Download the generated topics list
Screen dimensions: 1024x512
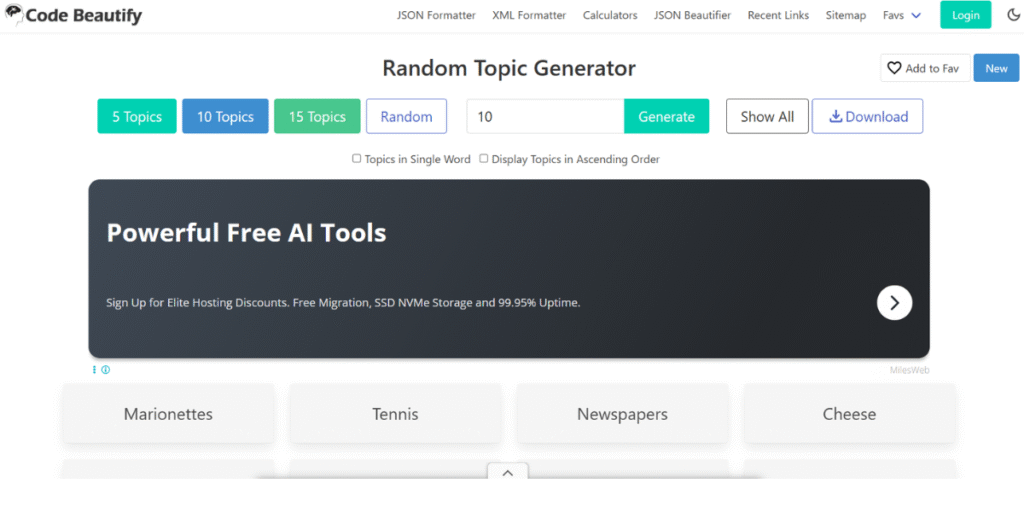867,116
